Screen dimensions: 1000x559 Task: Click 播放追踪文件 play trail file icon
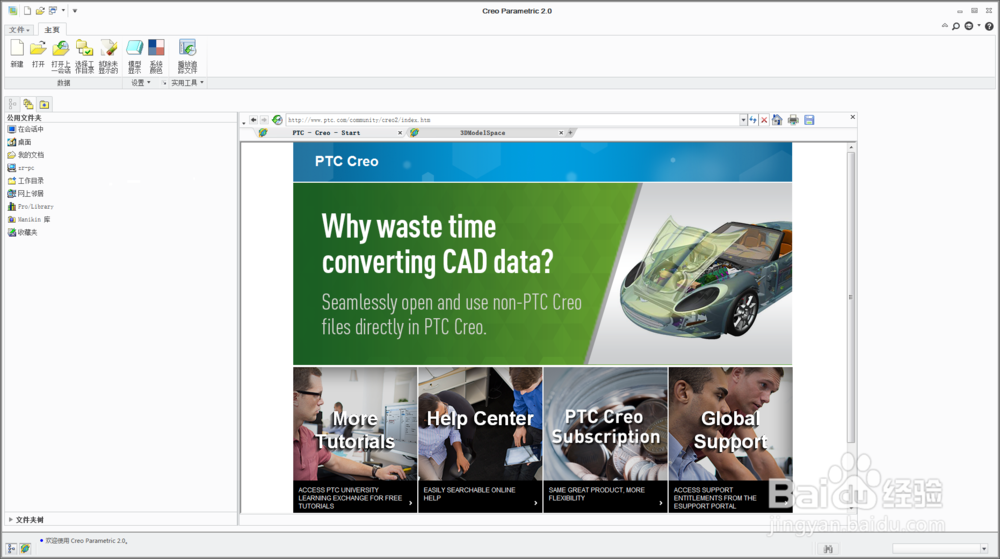click(x=188, y=57)
